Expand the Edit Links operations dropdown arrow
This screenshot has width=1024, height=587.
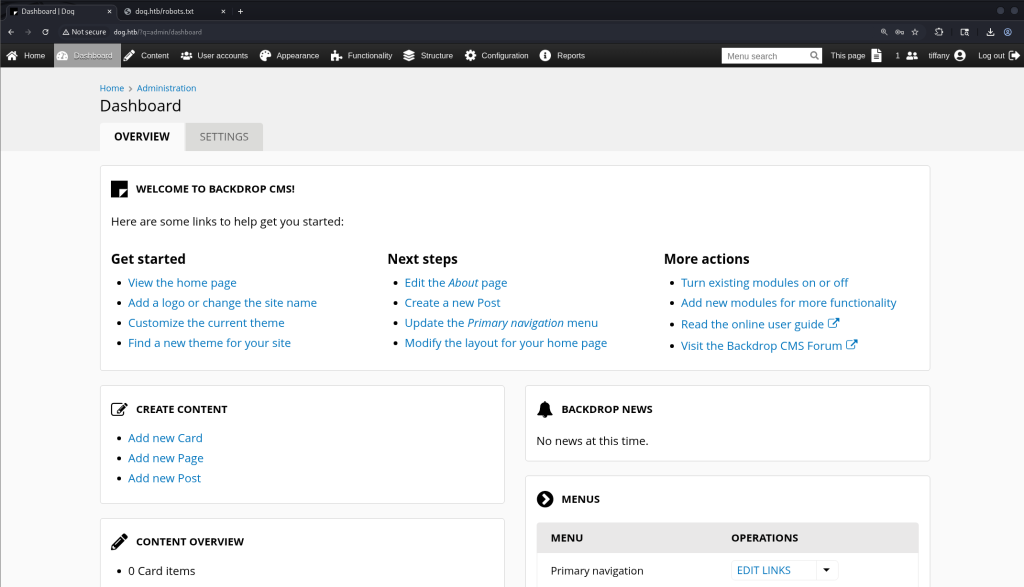pyautogui.click(x=826, y=571)
